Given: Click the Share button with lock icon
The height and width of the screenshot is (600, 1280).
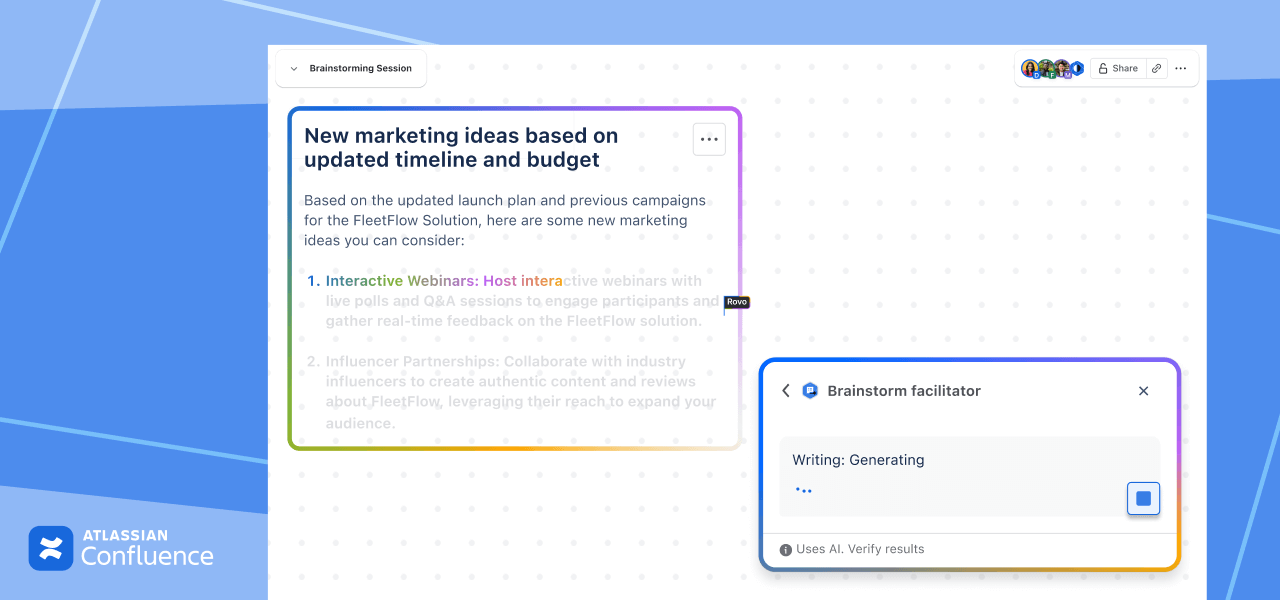Looking at the screenshot, I should click(x=1118, y=68).
